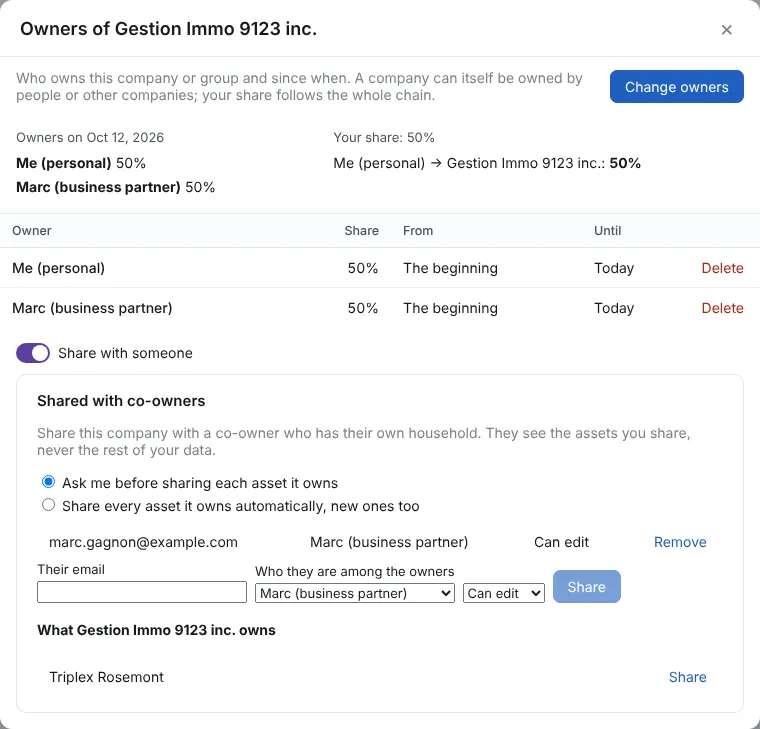Click the Owners on Oct 12, 2026 label
The height and width of the screenshot is (729, 760).
pos(90,138)
